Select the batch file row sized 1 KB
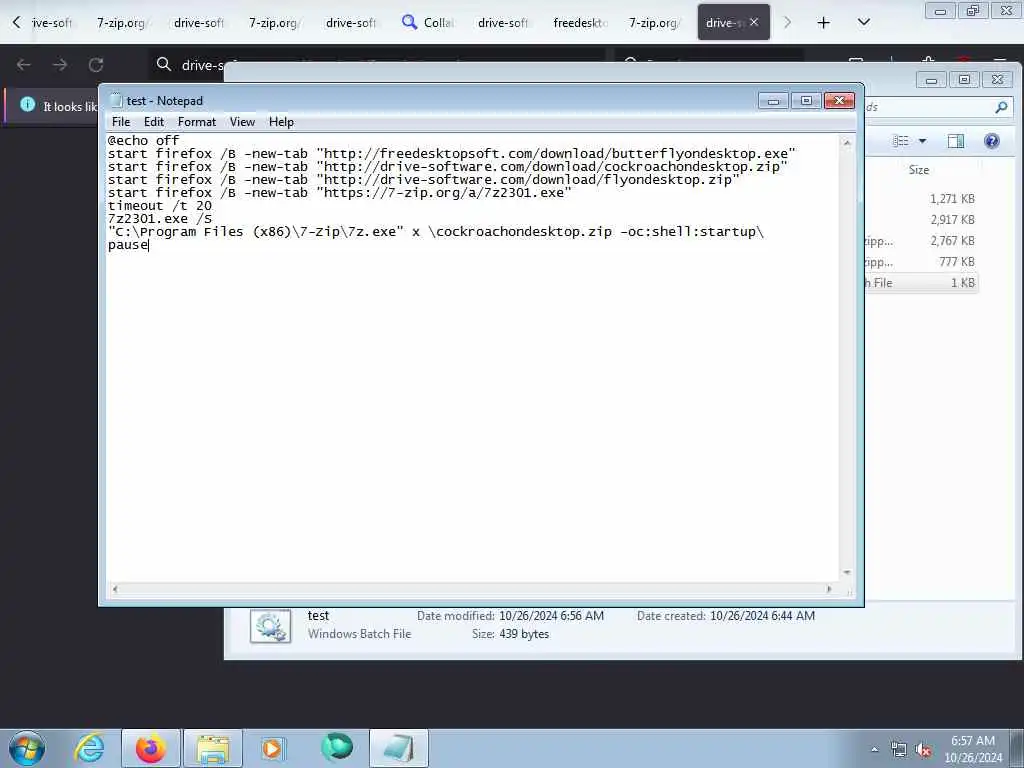Screen dimensions: 1024x768 (x=921, y=283)
